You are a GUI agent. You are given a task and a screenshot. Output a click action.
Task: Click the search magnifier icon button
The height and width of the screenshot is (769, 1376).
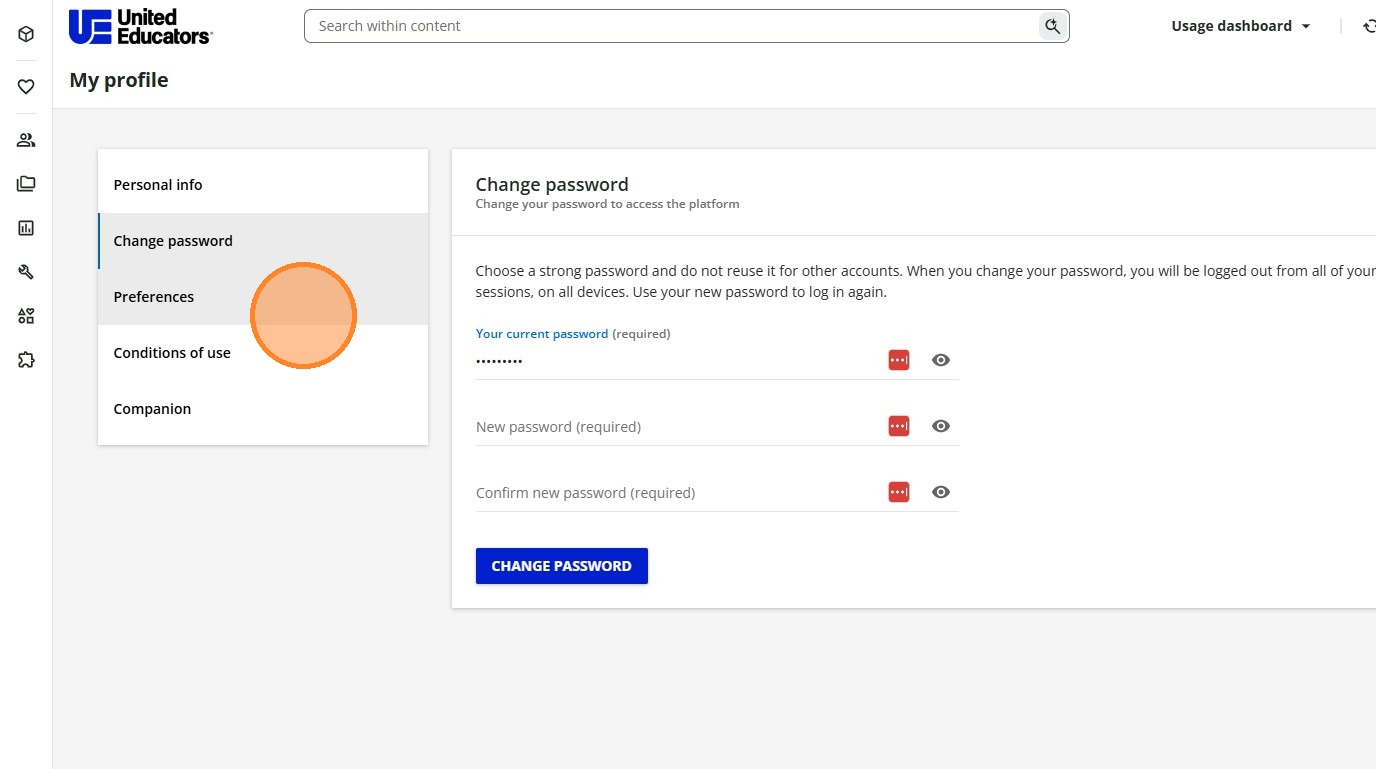pos(1052,26)
